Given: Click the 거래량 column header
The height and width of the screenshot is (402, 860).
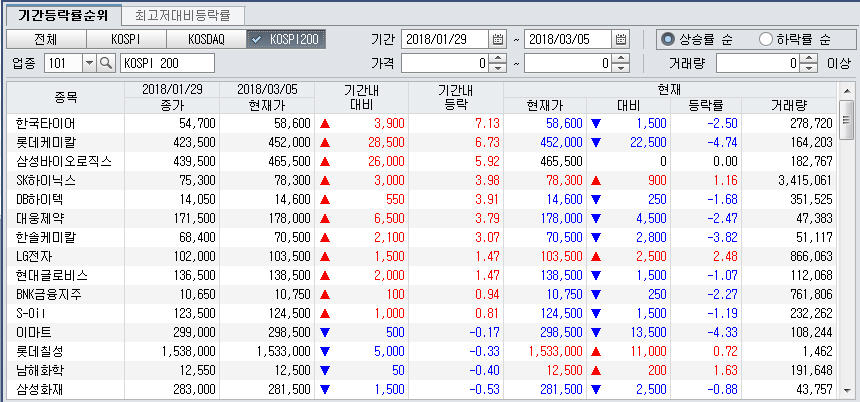Looking at the screenshot, I should [x=788, y=106].
